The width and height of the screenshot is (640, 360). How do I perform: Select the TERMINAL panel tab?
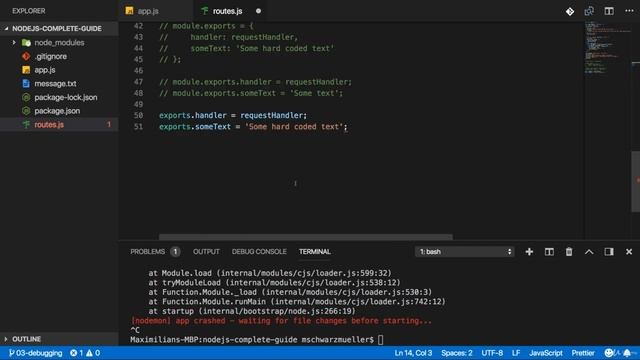click(315, 252)
